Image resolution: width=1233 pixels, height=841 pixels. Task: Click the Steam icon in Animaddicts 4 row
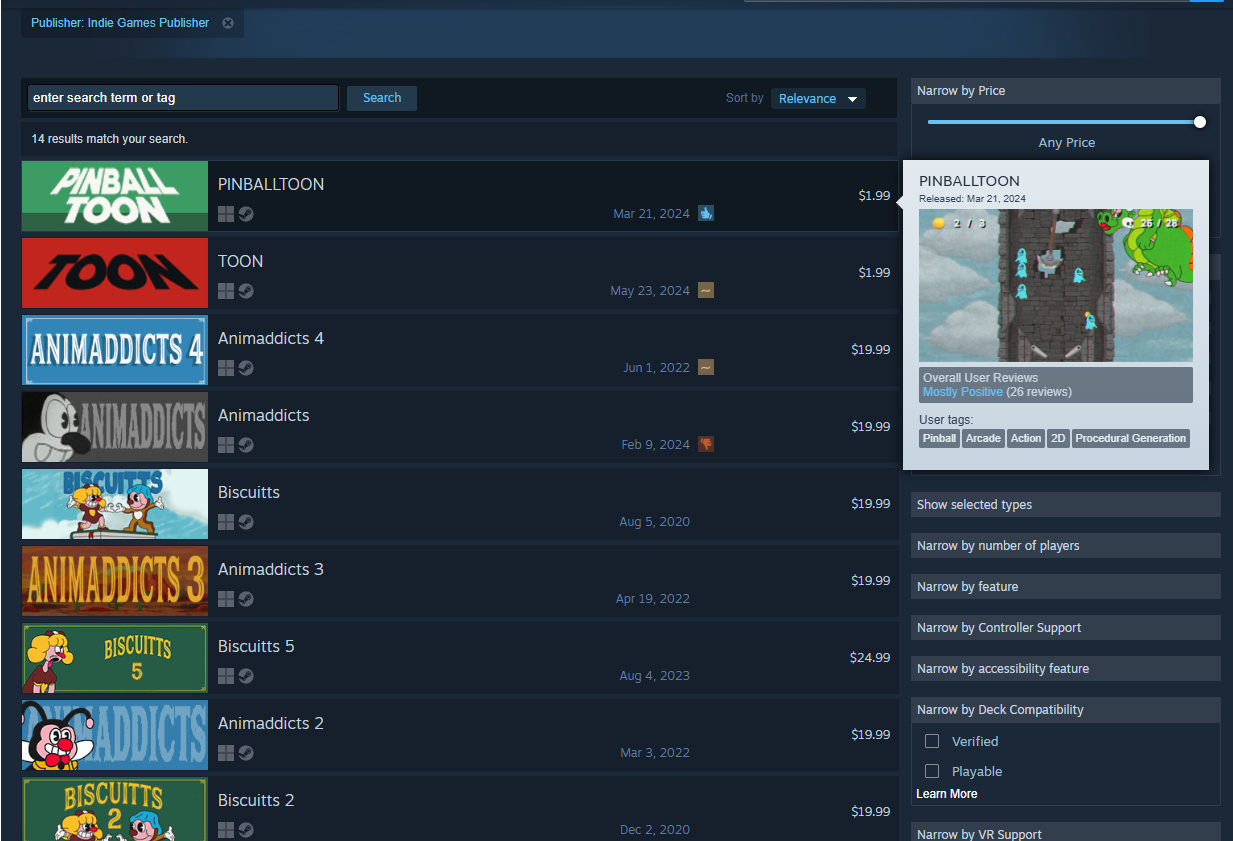tap(246, 368)
